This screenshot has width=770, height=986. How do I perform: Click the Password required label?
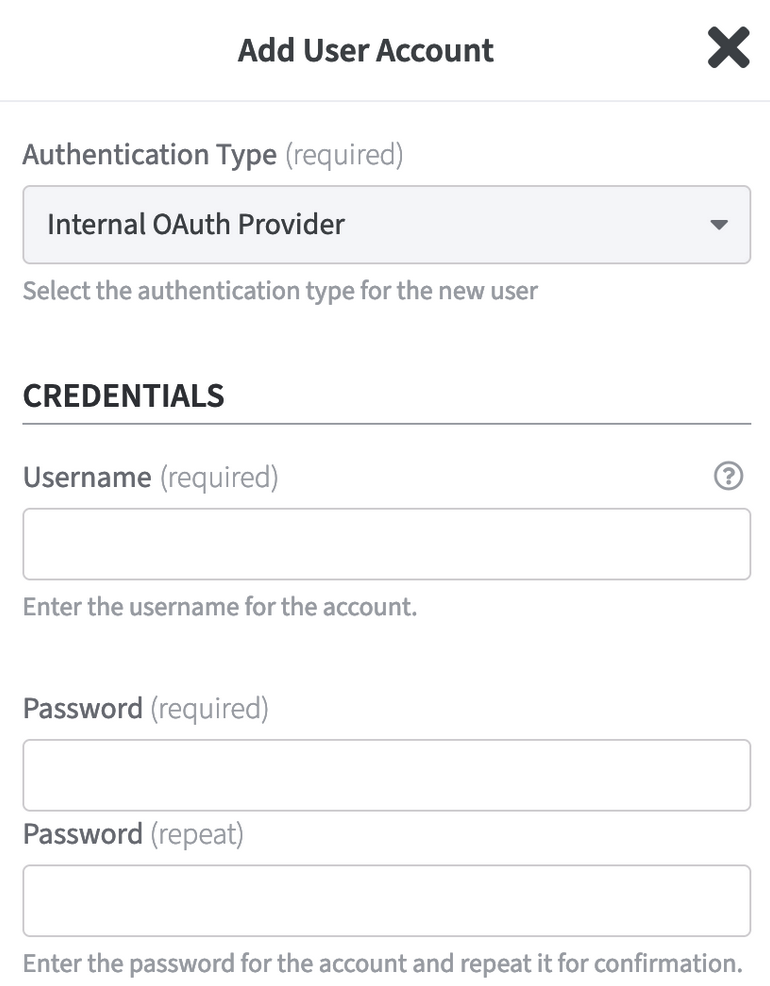pos(83,709)
